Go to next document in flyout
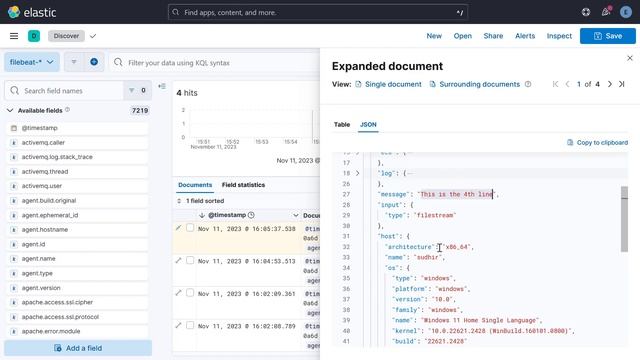Viewport: 640px width, 360px height. (610, 84)
